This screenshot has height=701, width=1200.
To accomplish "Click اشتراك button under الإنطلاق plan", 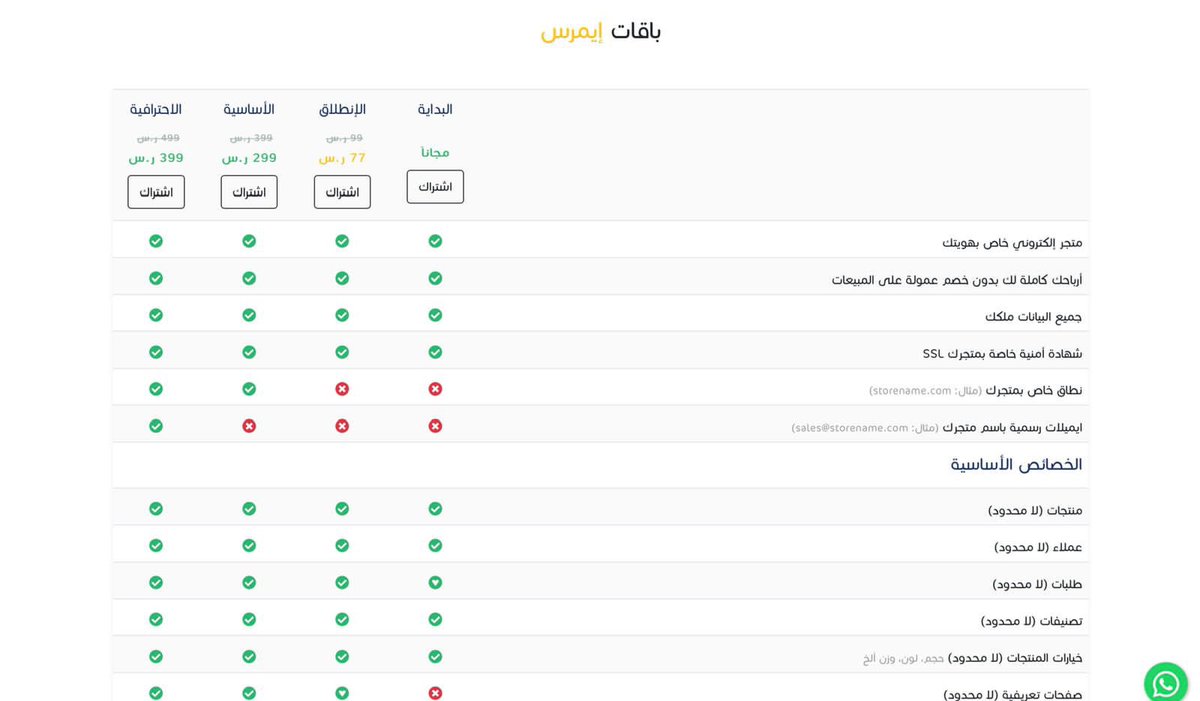I will pyautogui.click(x=342, y=192).
